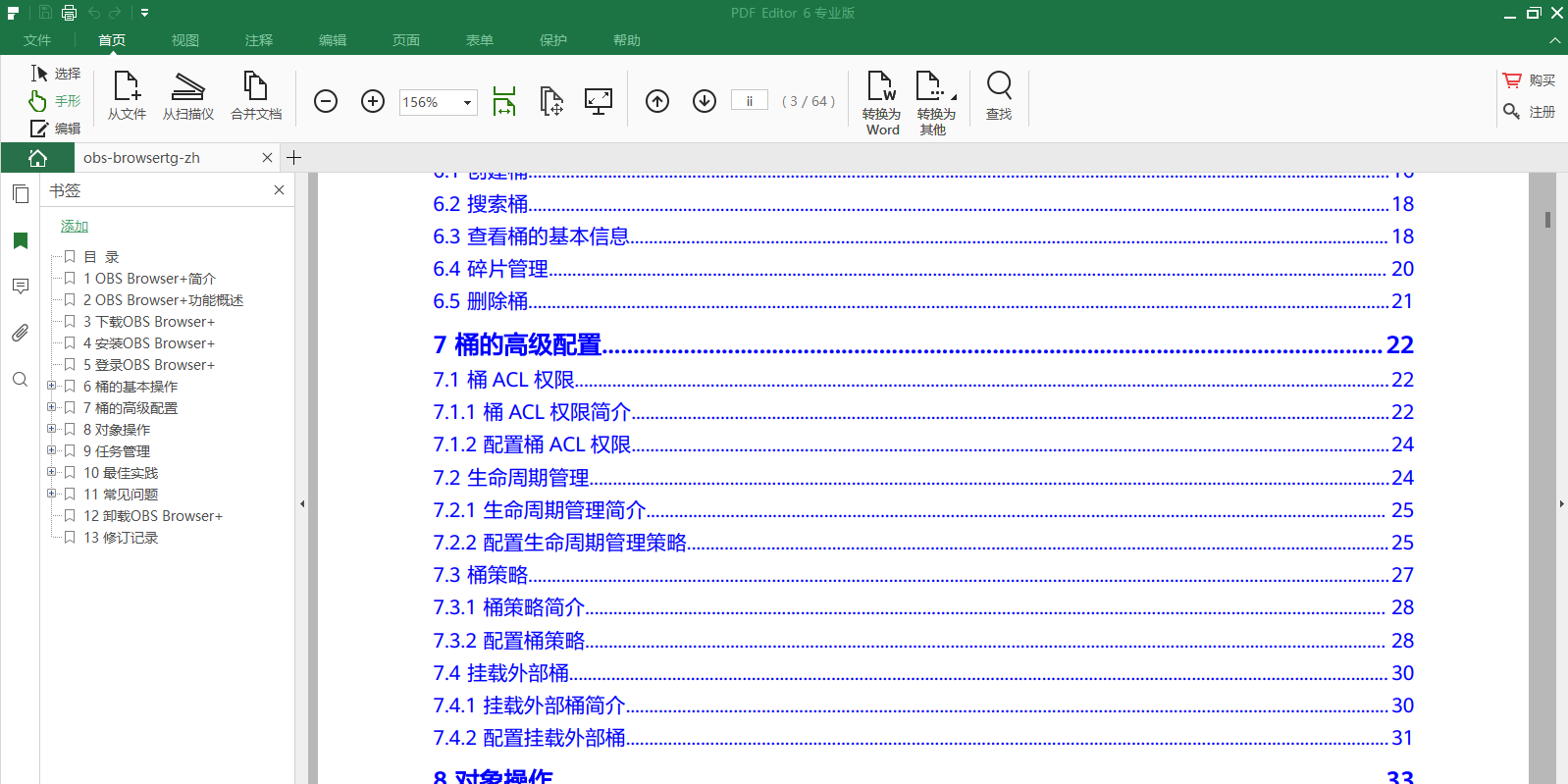Switch to the 编辑 ribbon tab
Screen dimensions: 1568x784
coord(333,40)
